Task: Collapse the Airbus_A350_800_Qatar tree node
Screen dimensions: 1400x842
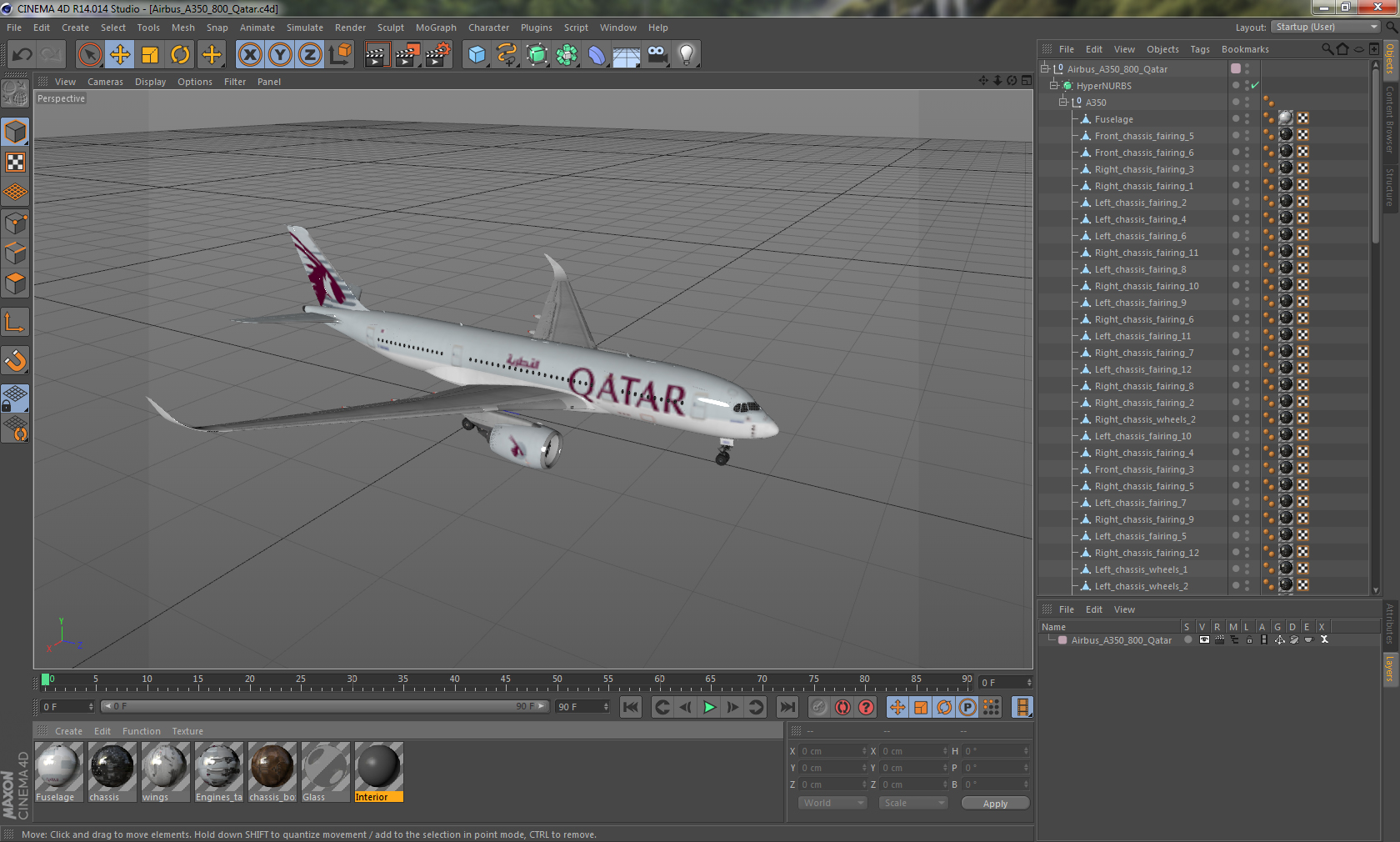Action: [1044, 68]
